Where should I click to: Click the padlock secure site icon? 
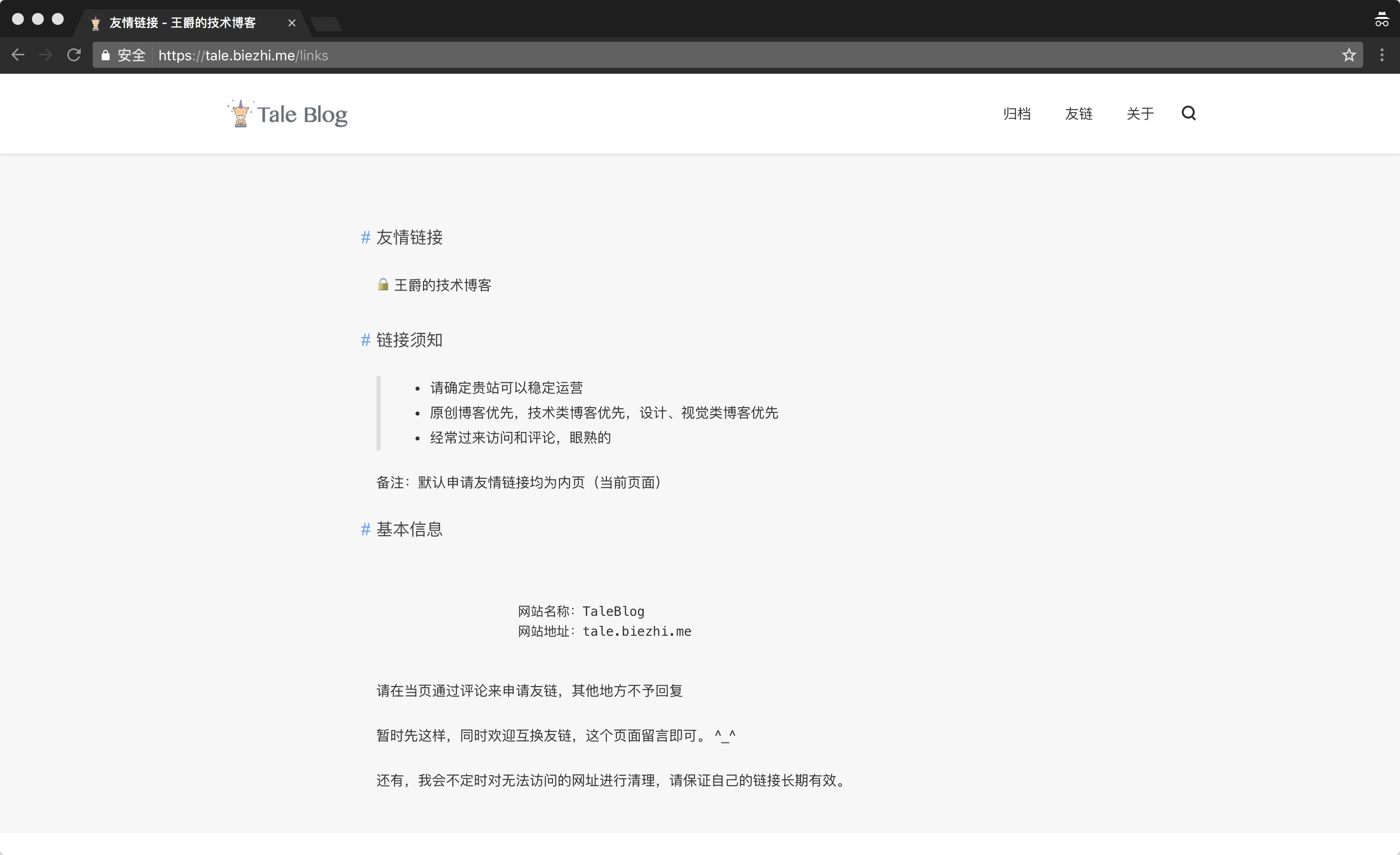106,55
